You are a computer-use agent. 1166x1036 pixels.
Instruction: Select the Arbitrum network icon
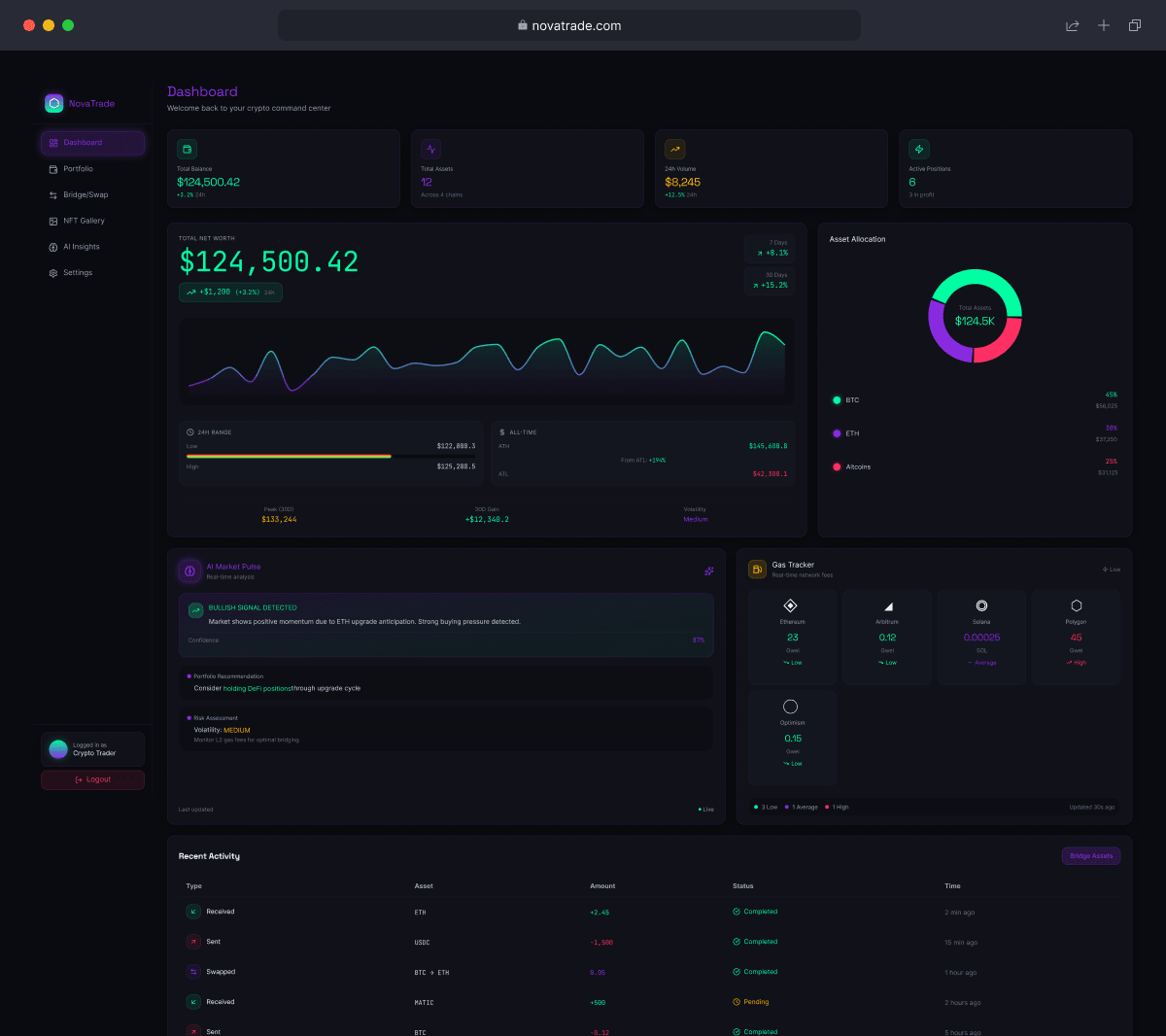click(888, 606)
